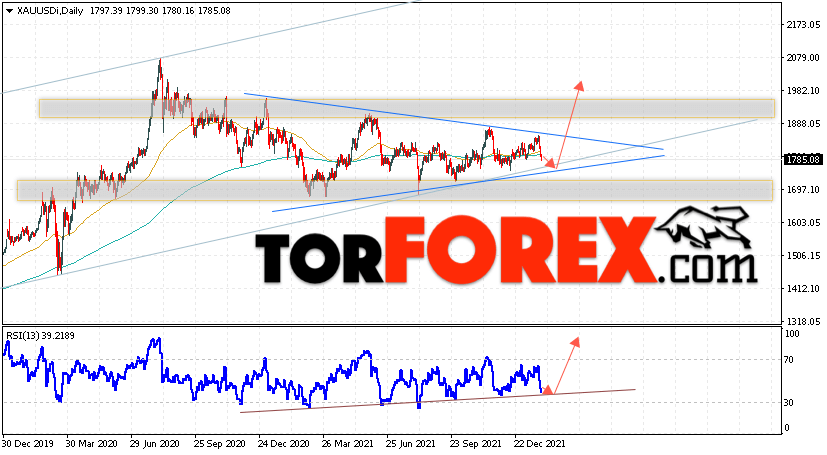Select the low value 1780.16
Viewport: 827px width, 455px height.
tap(178, 11)
